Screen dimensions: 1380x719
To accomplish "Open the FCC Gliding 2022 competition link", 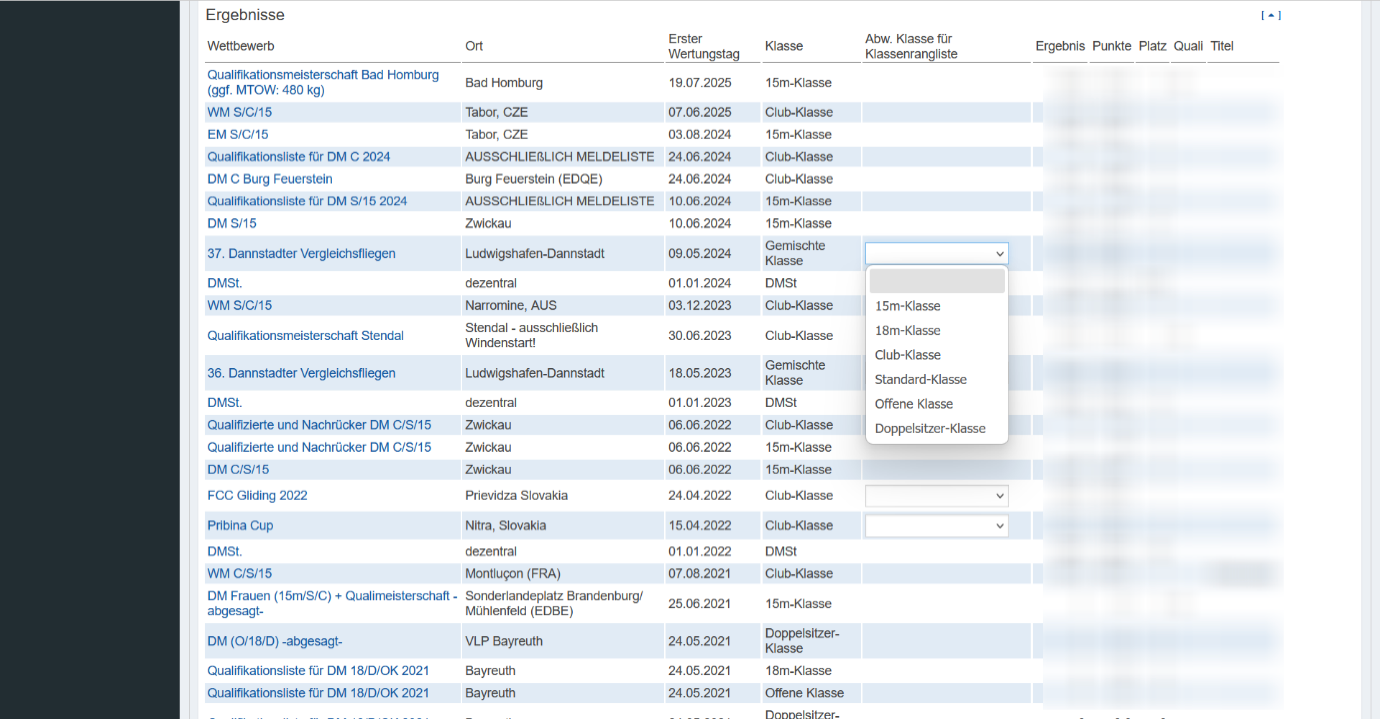I will pos(257,496).
